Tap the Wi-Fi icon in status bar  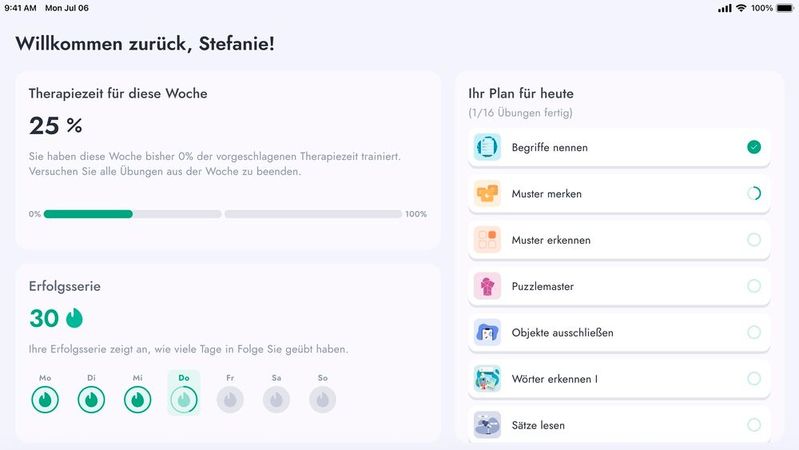point(741,8)
